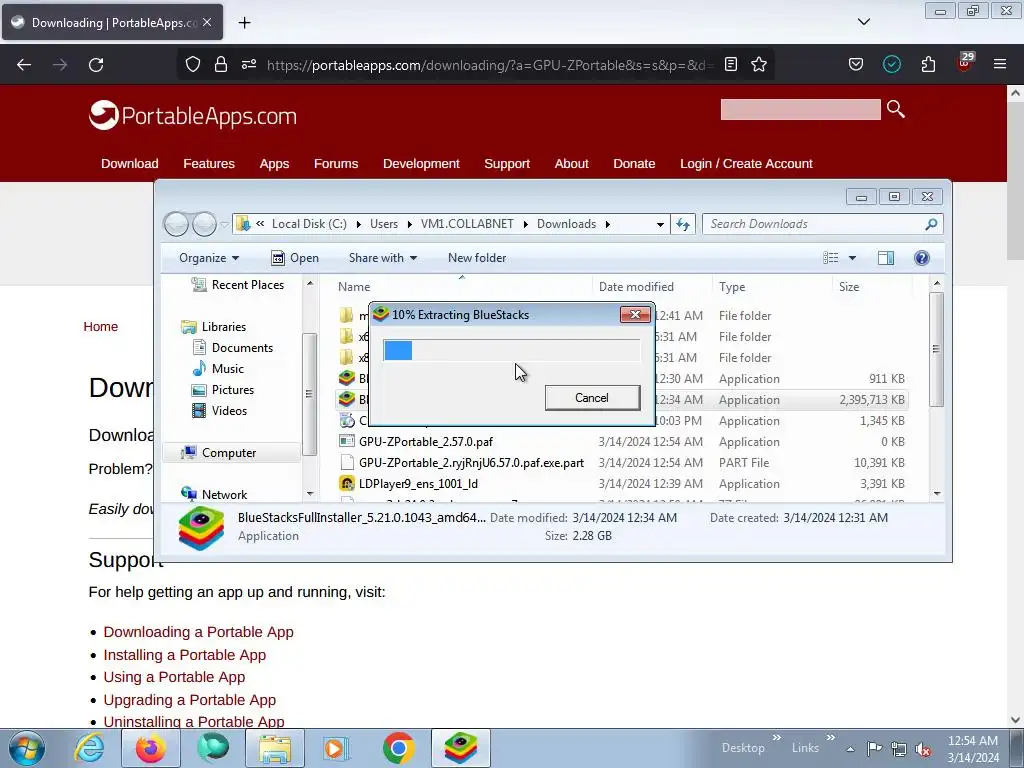Image resolution: width=1024 pixels, height=768 pixels.
Task: Click Firefox back arrow button
Action: click(x=24, y=65)
